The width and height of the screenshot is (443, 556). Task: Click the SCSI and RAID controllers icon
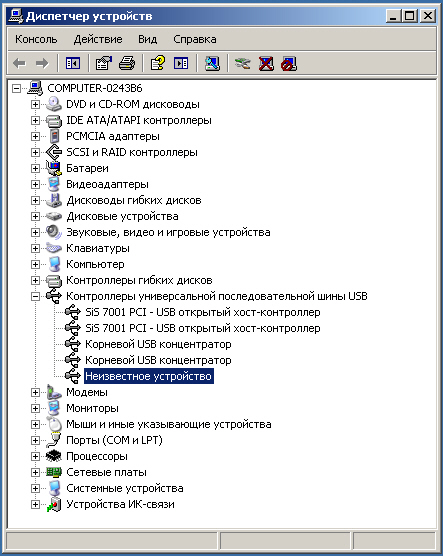(54, 152)
